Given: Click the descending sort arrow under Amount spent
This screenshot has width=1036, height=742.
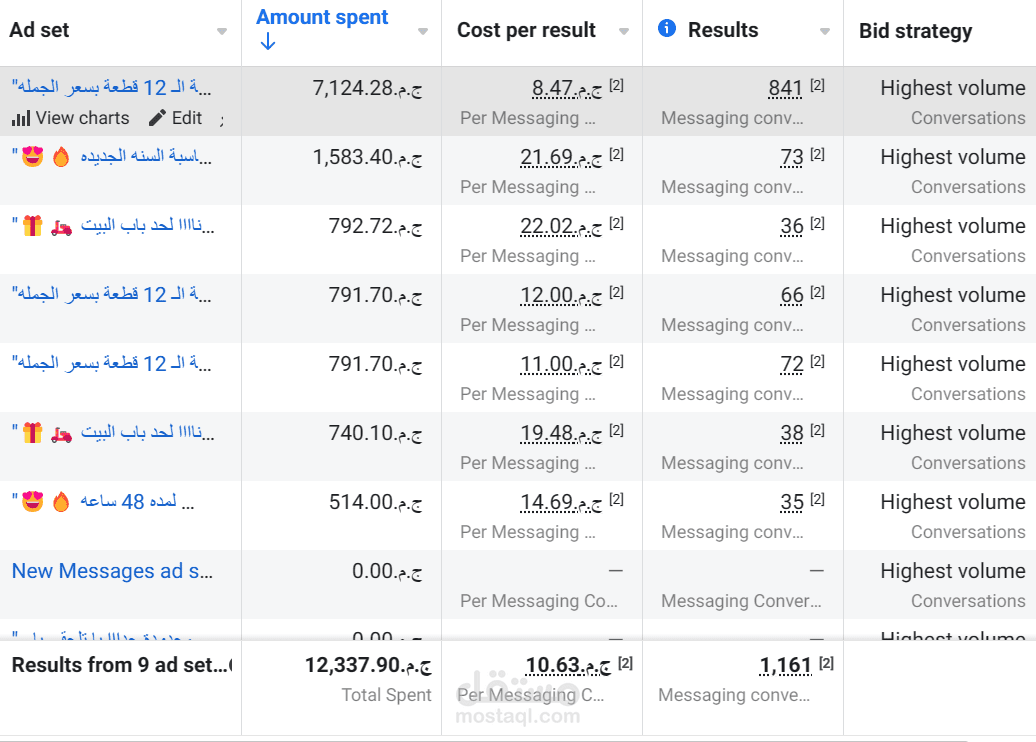Looking at the screenshot, I should pos(267,42).
